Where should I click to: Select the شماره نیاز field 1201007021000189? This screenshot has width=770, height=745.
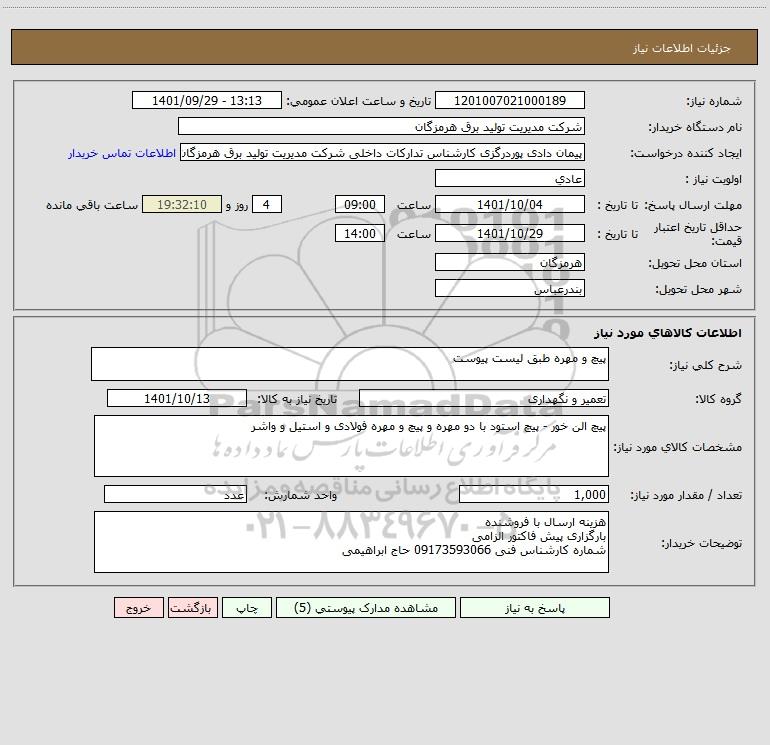pos(510,100)
